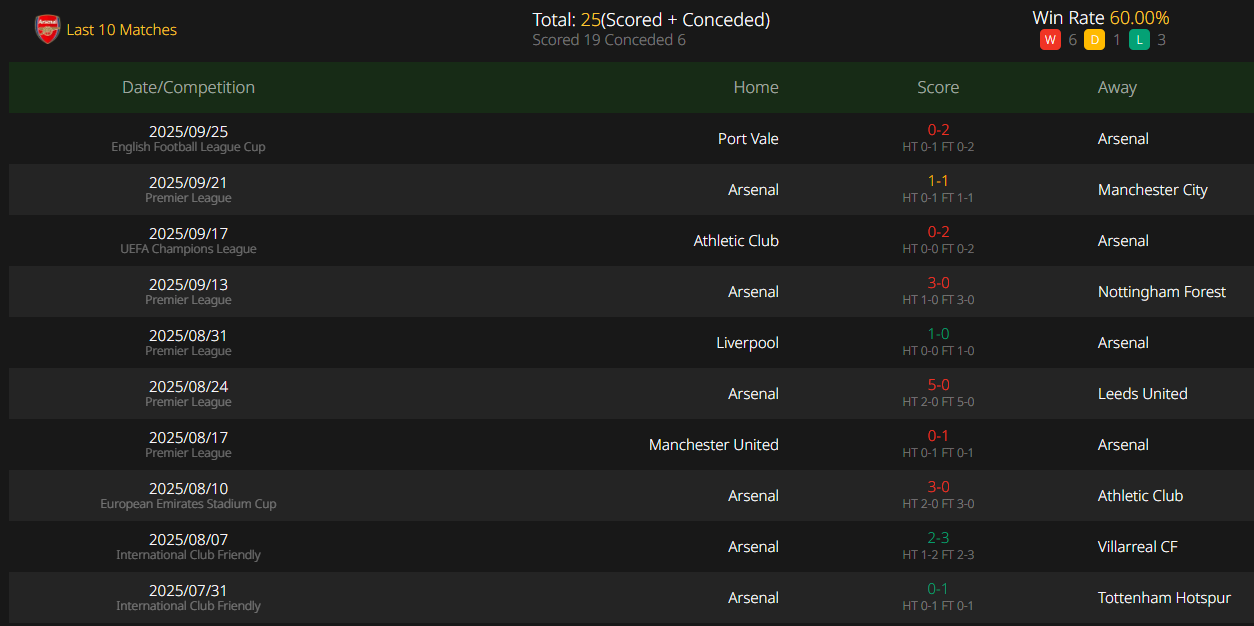Open Nottingham Forest team link
This screenshot has width=1254, height=626.
(x=1162, y=291)
